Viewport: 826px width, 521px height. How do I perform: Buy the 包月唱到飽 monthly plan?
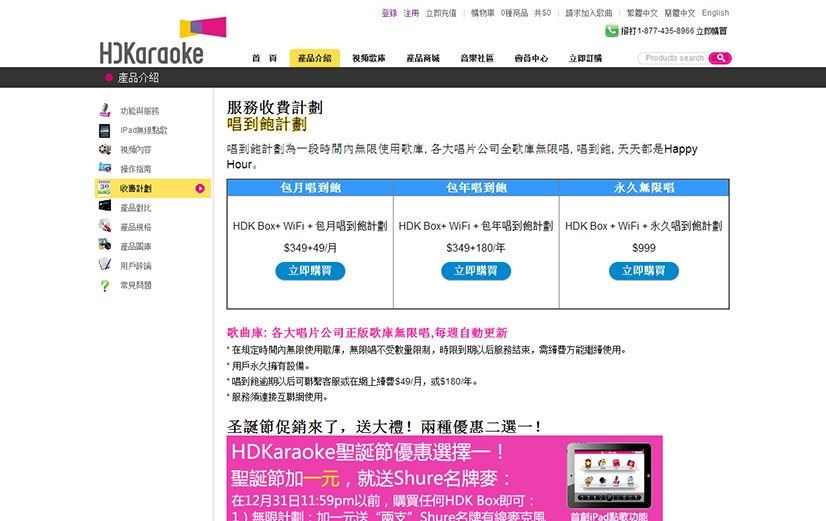310,271
